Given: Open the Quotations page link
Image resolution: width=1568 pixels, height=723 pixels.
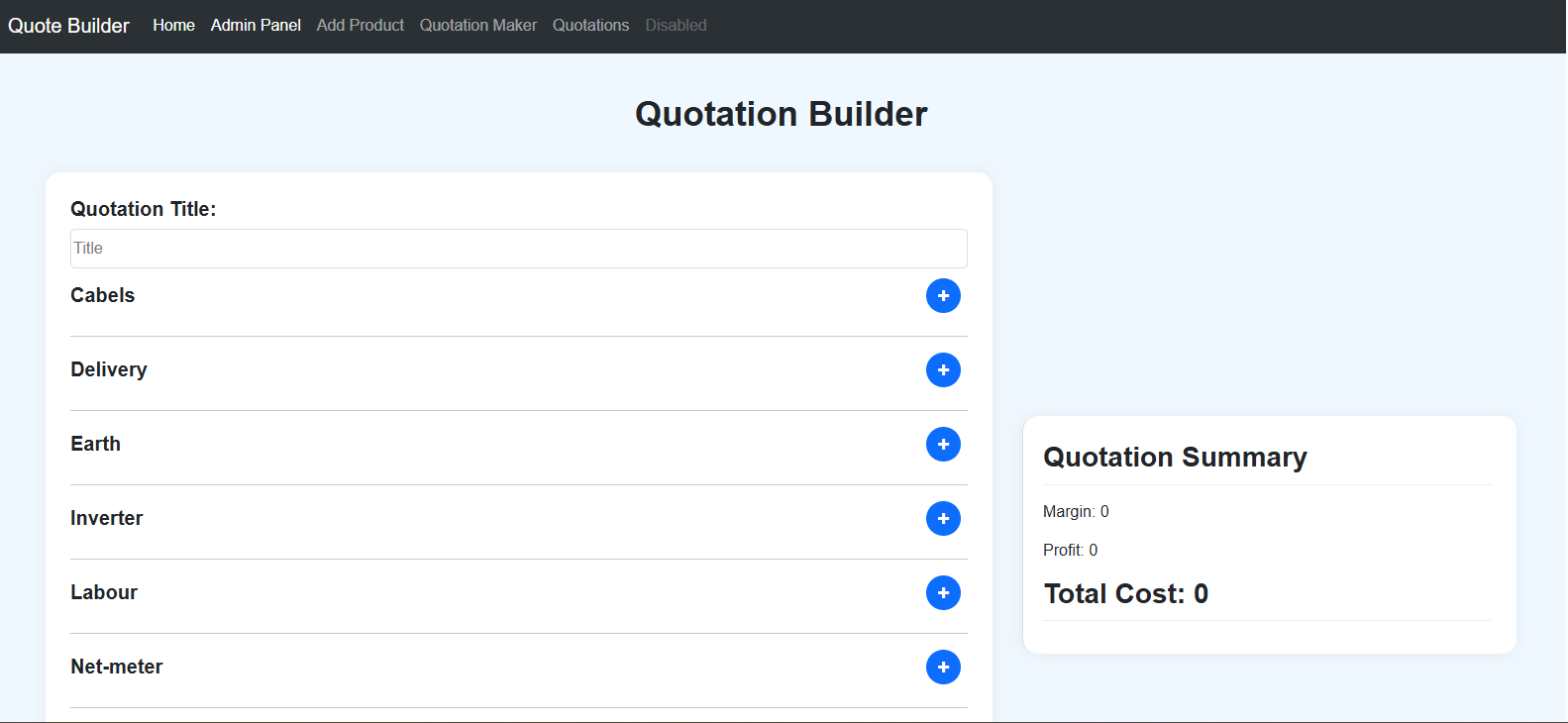Looking at the screenshot, I should [x=590, y=26].
